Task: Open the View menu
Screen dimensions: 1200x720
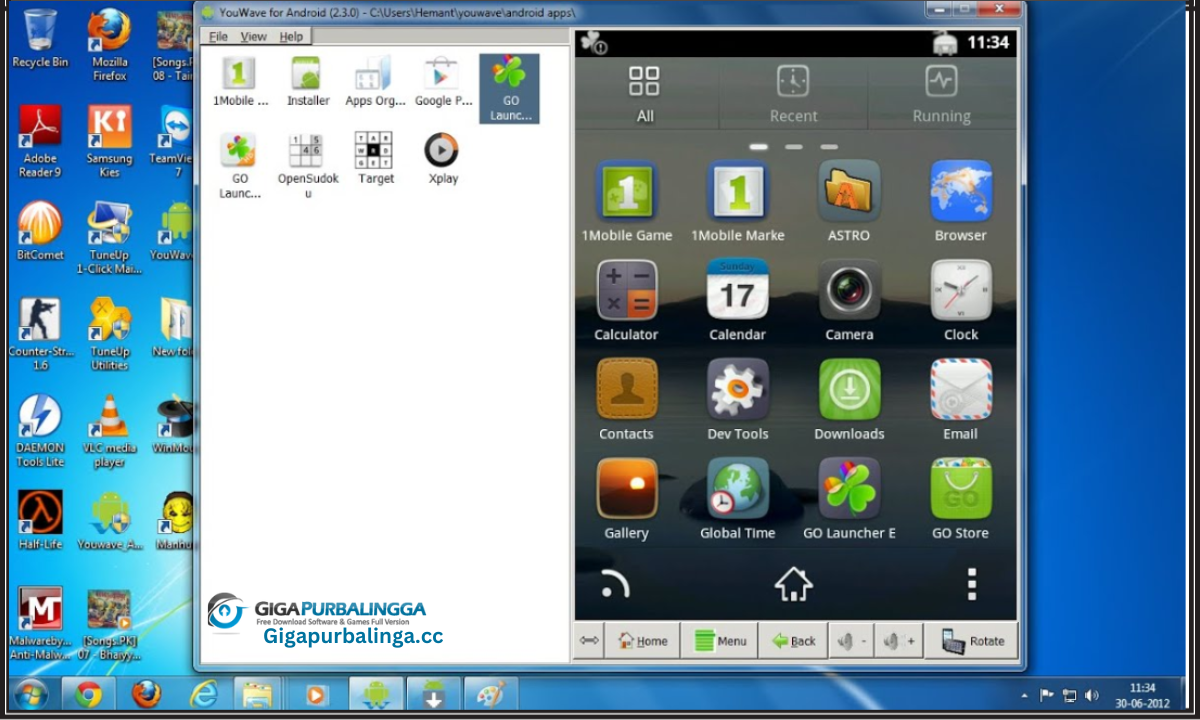Action: point(253,36)
